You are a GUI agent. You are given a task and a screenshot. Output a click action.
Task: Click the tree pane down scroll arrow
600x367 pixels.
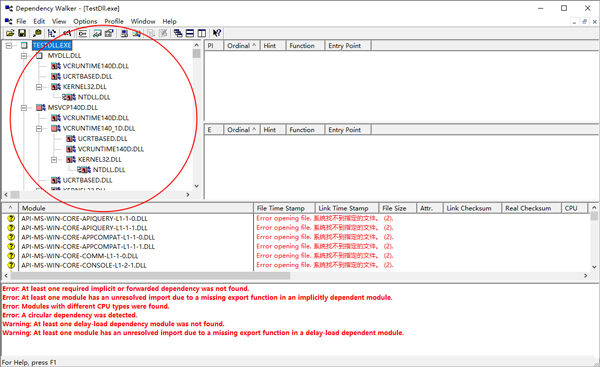point(197,186)
